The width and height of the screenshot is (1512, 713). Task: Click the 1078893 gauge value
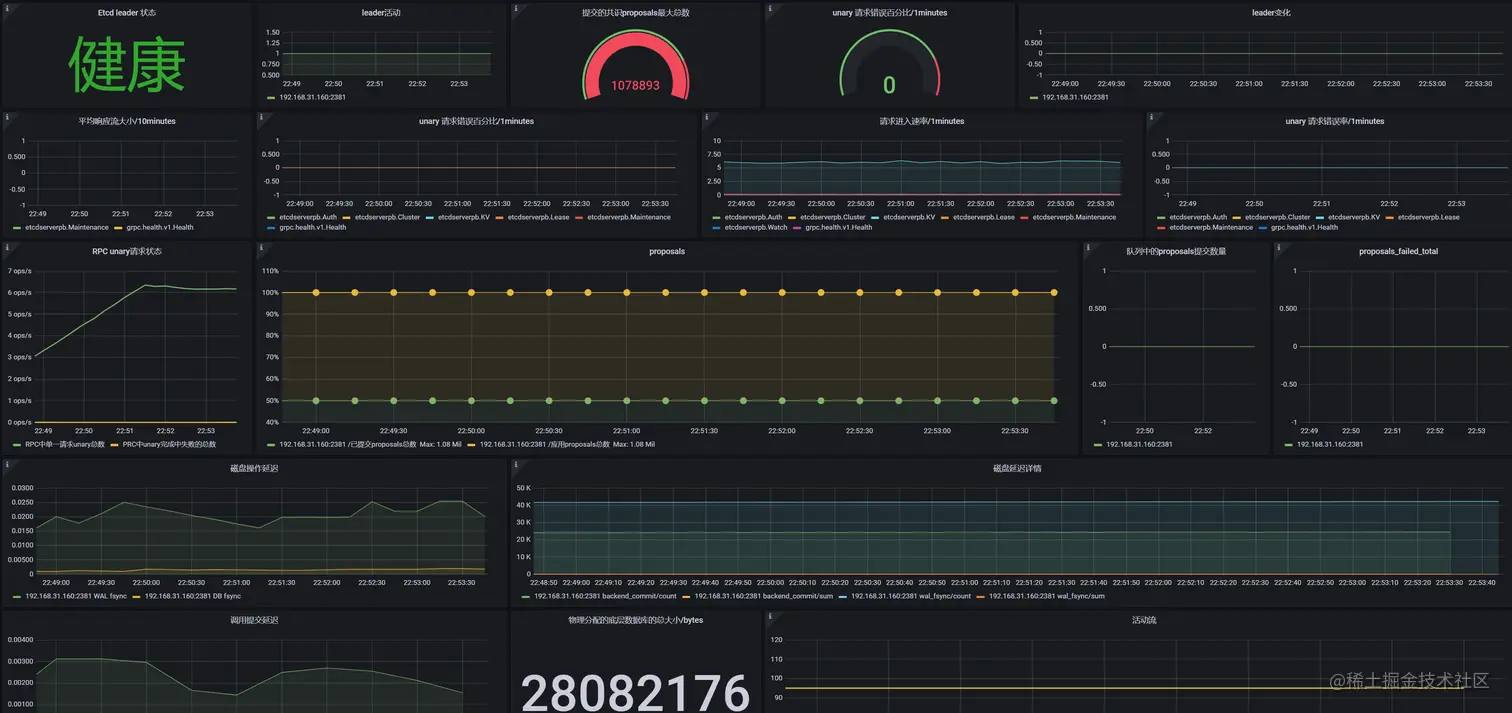click(636, 86)
